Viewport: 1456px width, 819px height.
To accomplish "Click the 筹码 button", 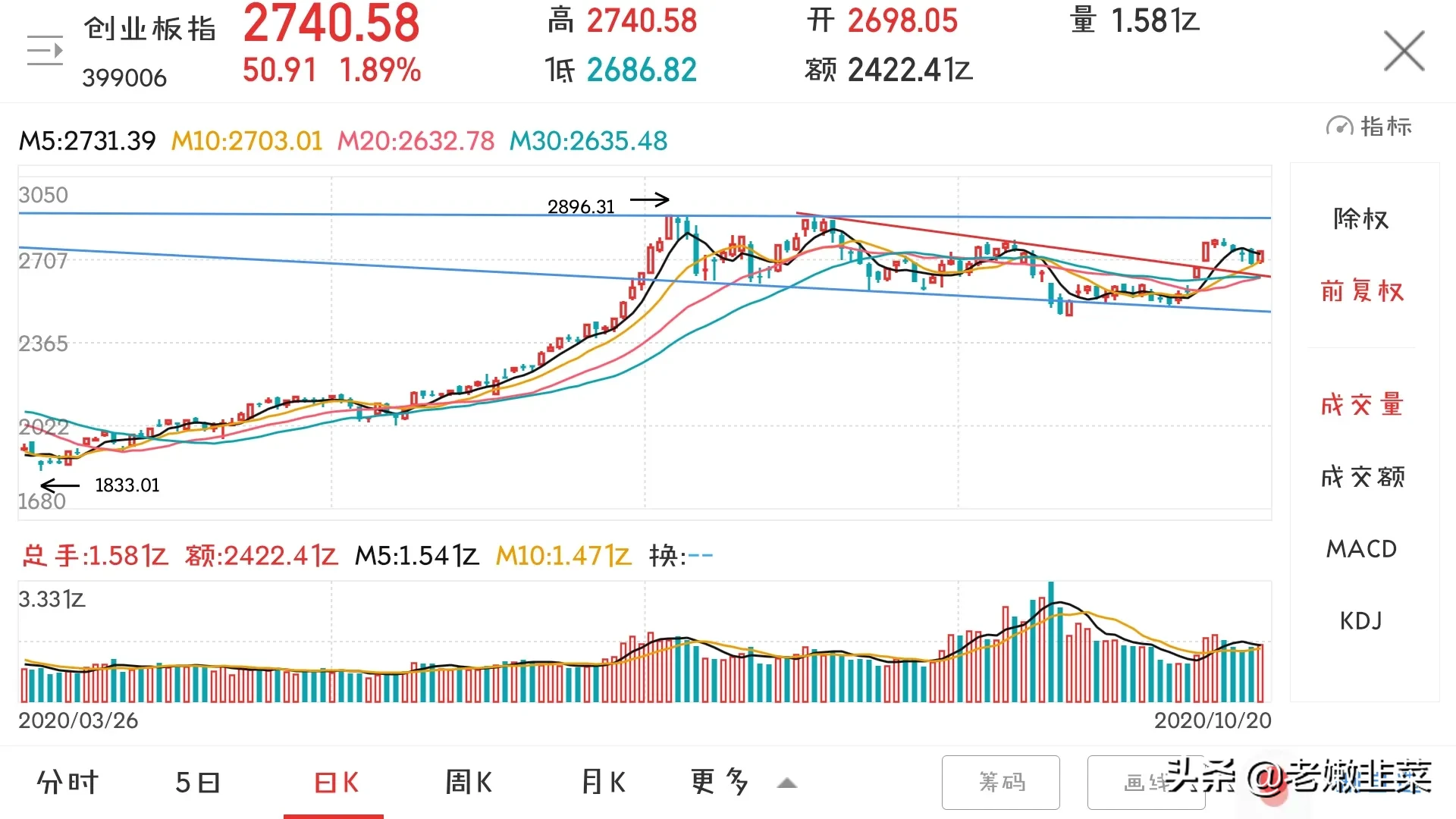I will [1000, 782].
